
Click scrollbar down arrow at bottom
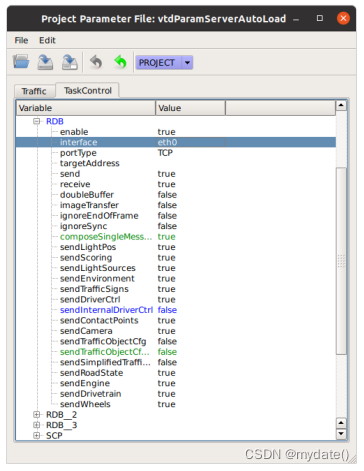(x=341, y=433)
